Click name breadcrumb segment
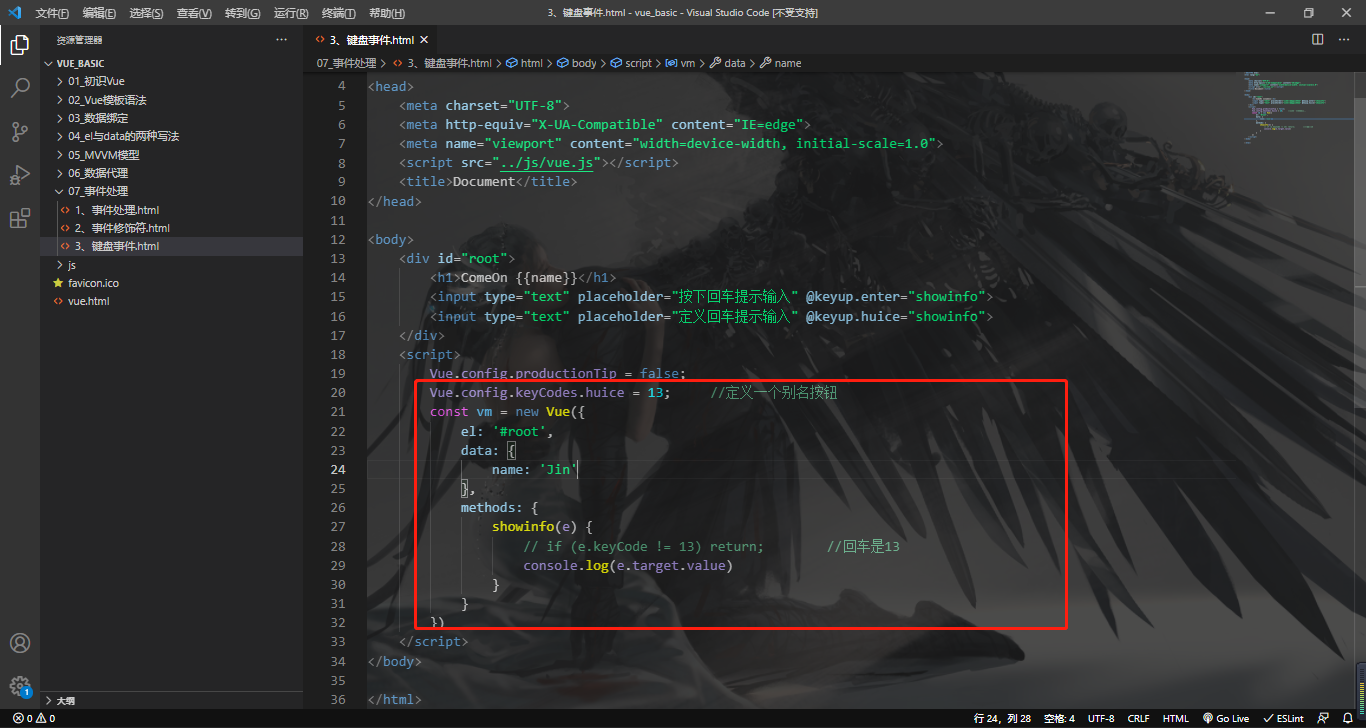Viewport: 1366px width, 728px height. 781,63
